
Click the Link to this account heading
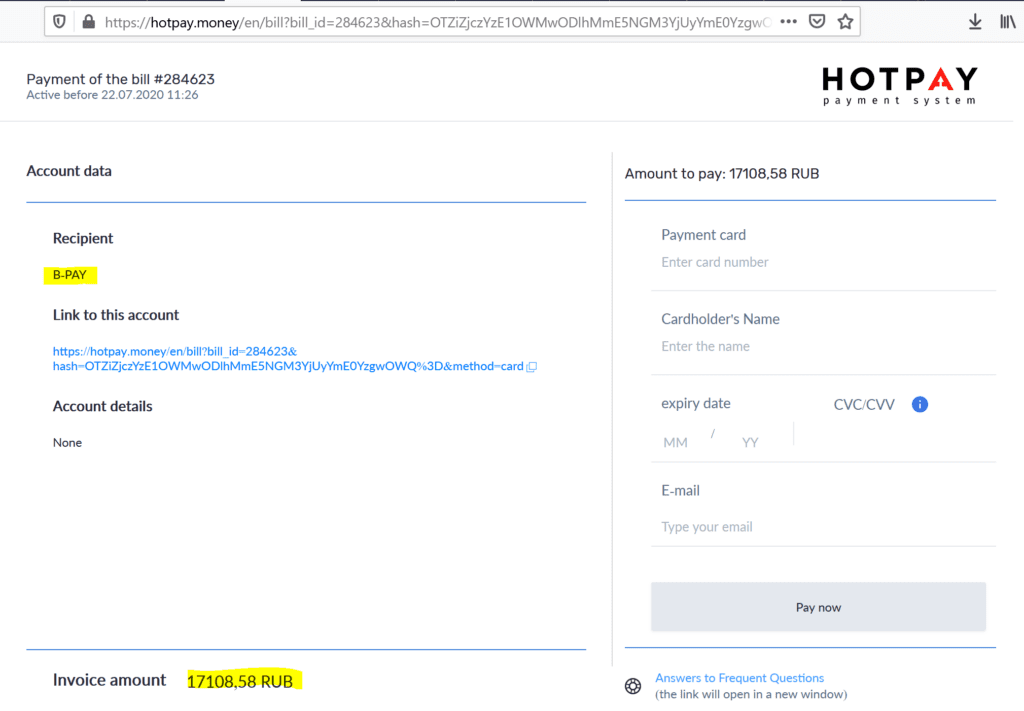116,315
